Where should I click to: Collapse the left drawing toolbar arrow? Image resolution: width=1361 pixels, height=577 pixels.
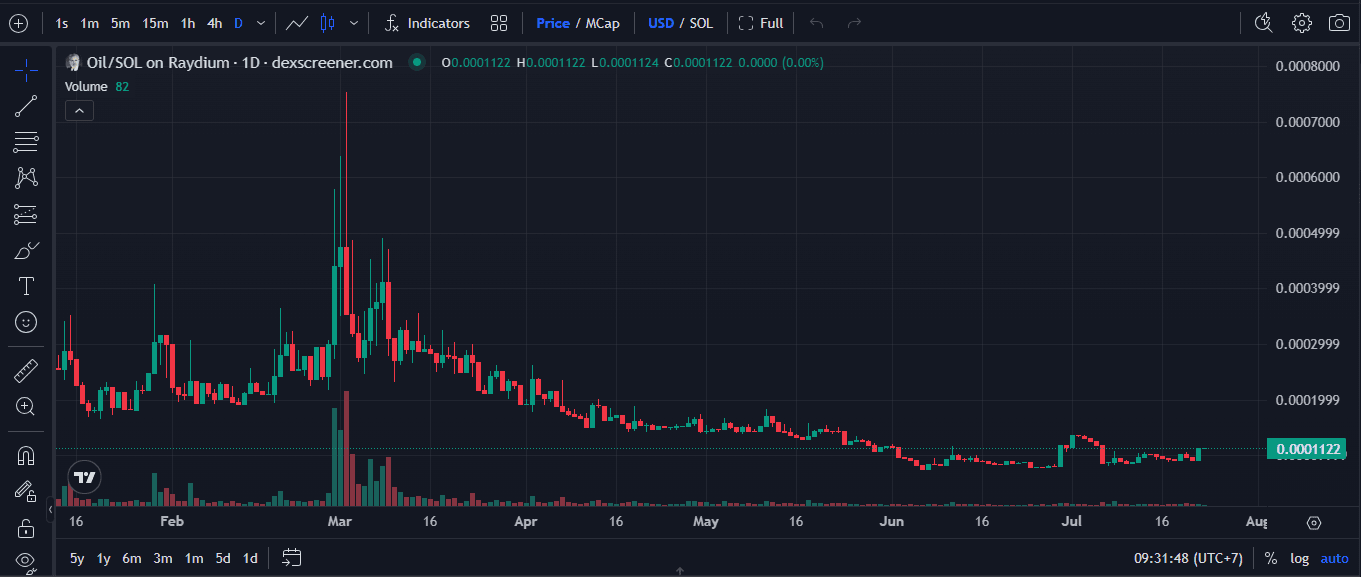51,510
